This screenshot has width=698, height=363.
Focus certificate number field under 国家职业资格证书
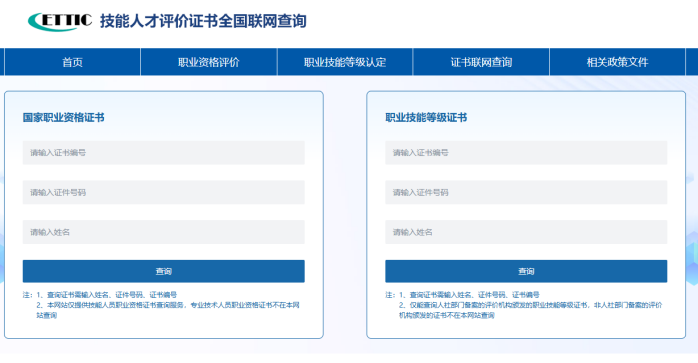coord(164,153)
